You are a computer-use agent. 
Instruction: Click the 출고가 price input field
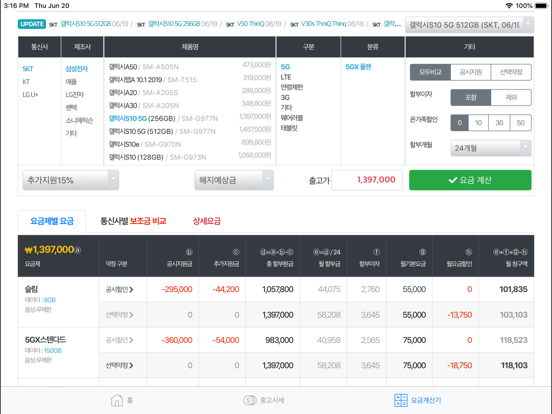click(367, 180)
